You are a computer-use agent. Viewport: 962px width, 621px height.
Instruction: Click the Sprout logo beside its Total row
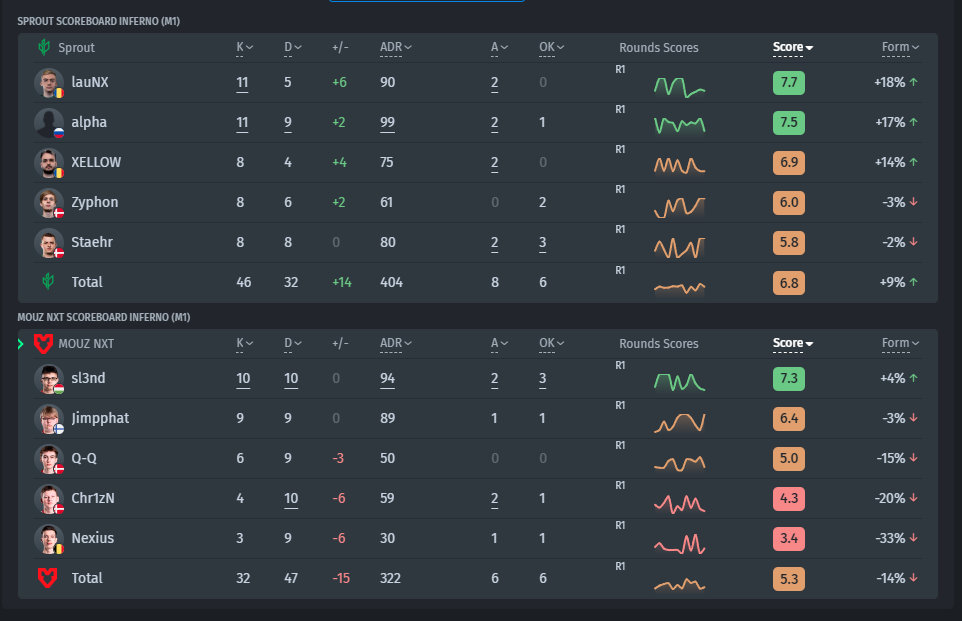pos(48,282)
